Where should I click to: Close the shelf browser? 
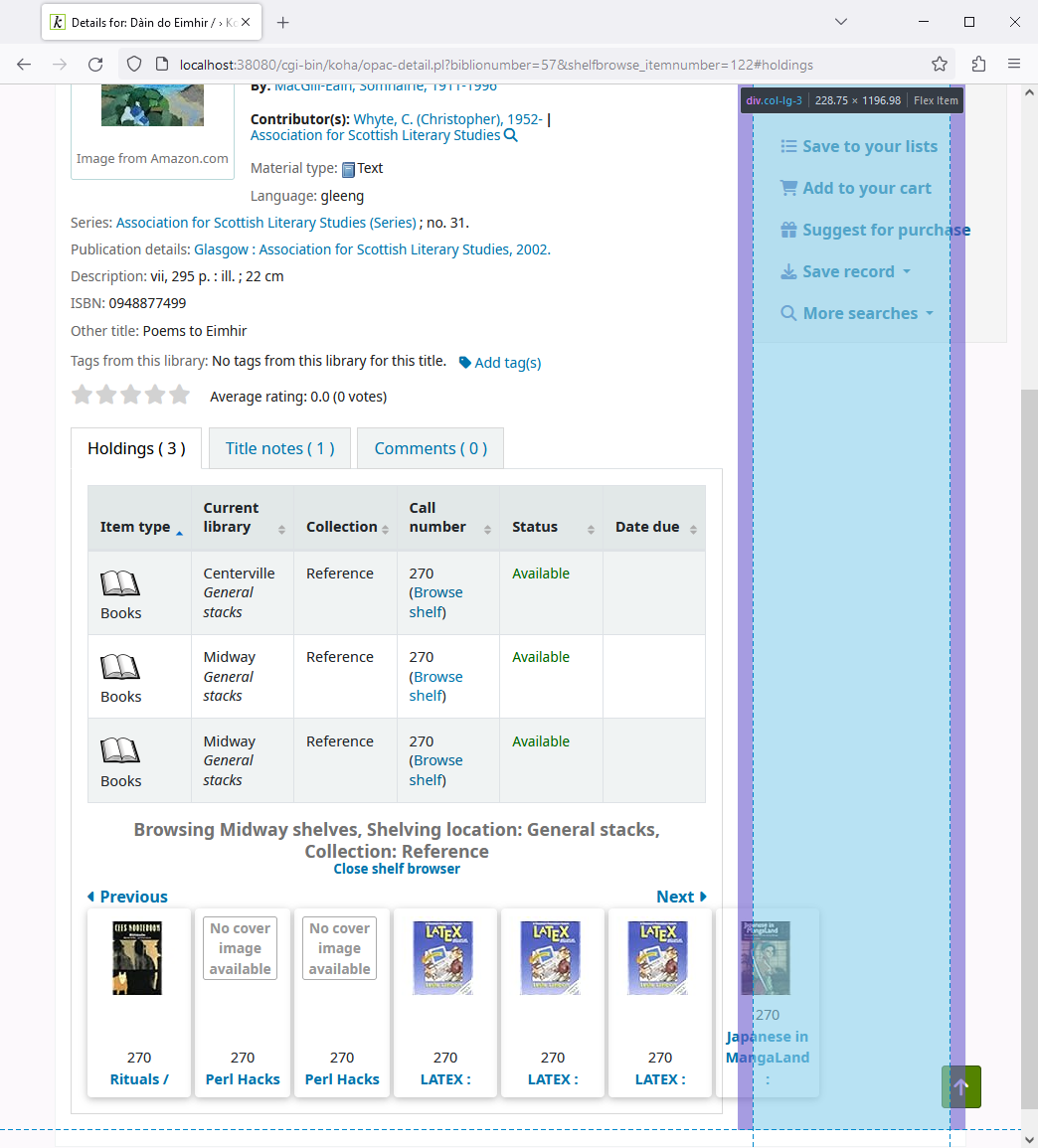[x=397, y=869]
